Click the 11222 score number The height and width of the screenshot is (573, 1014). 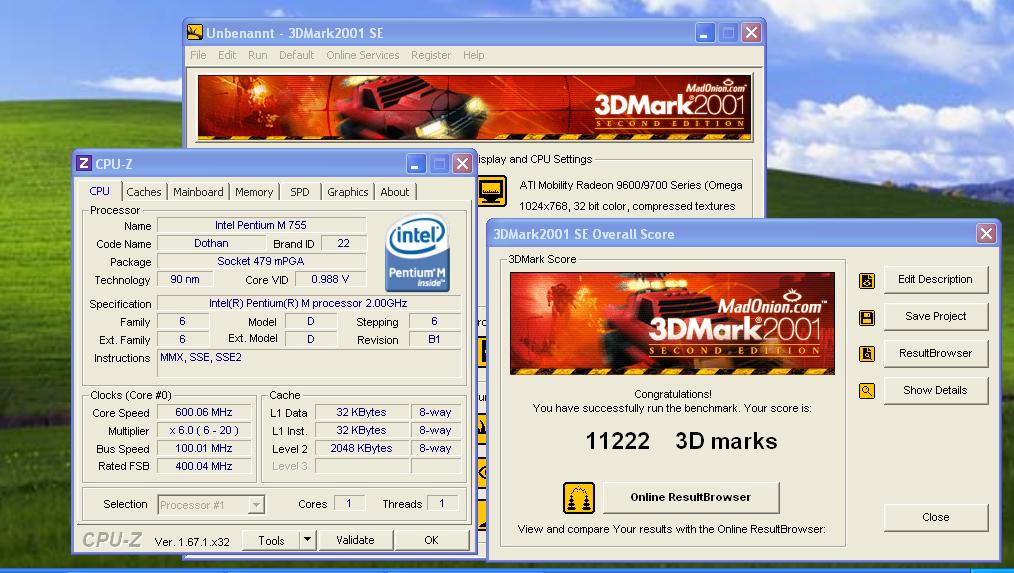pyautogui.click(x=618, y=441)
